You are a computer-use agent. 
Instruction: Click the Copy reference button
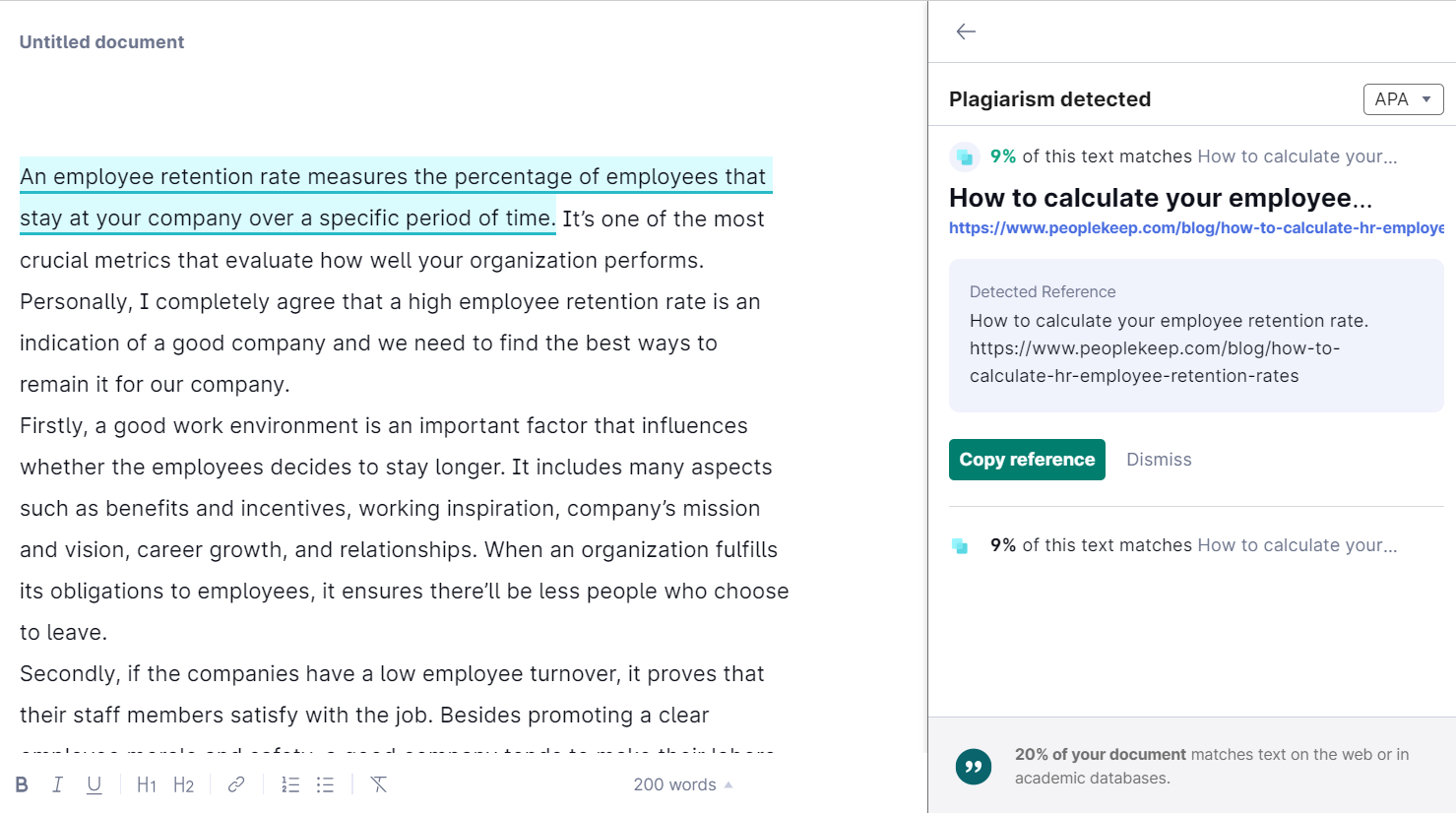click(x=1027, y=460)
